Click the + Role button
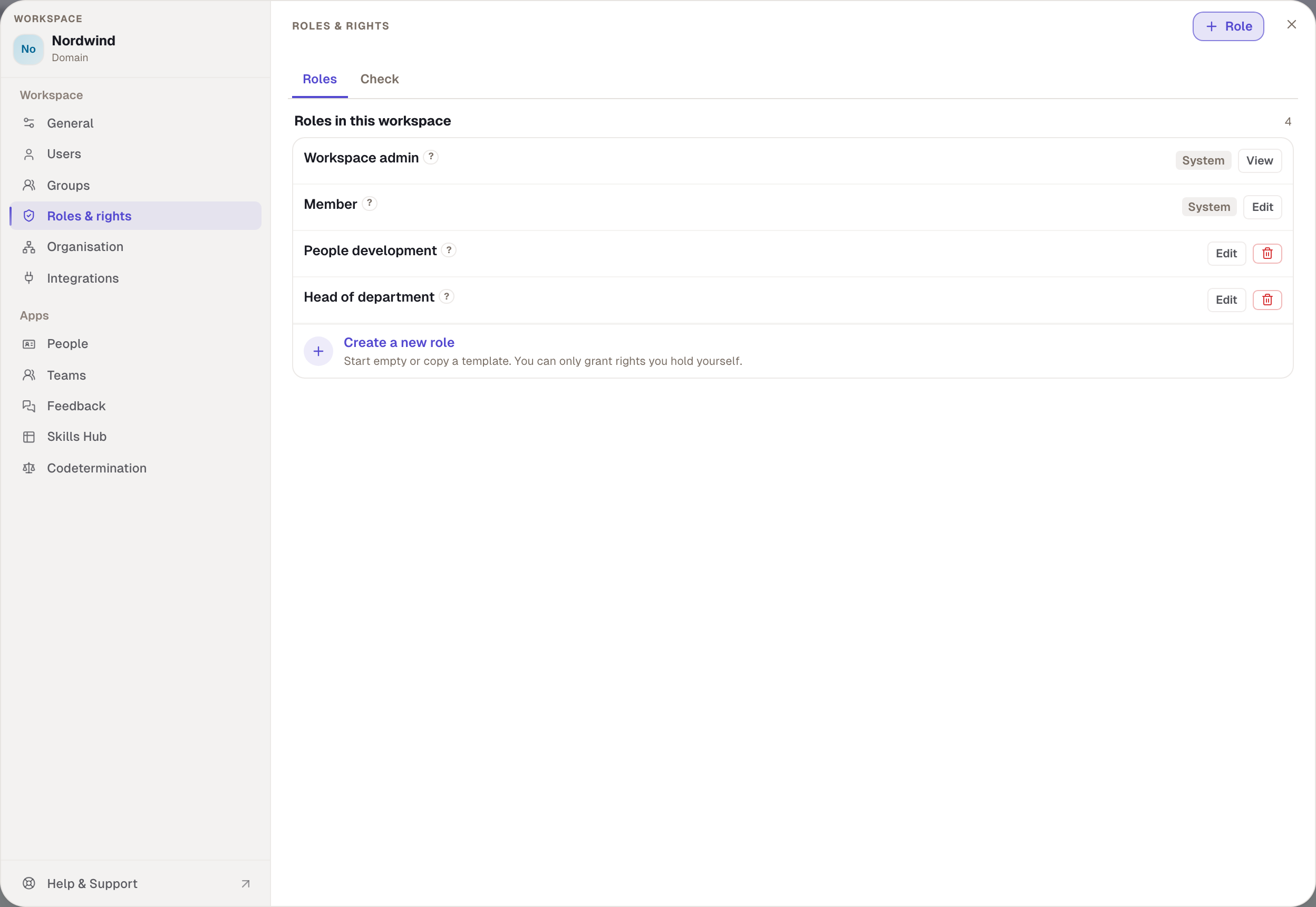This screenshot has height=907, width=1316. point(1228,26)
